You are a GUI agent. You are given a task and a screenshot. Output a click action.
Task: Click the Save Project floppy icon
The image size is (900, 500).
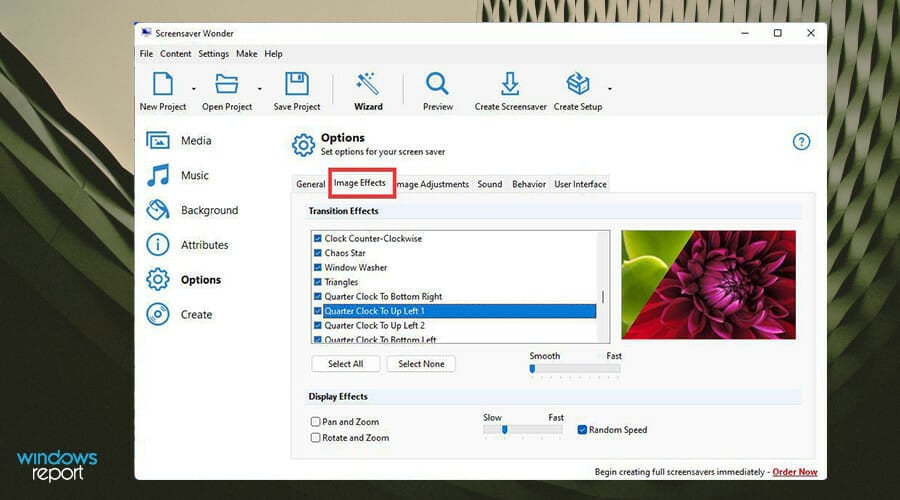[x=297, y=84]
